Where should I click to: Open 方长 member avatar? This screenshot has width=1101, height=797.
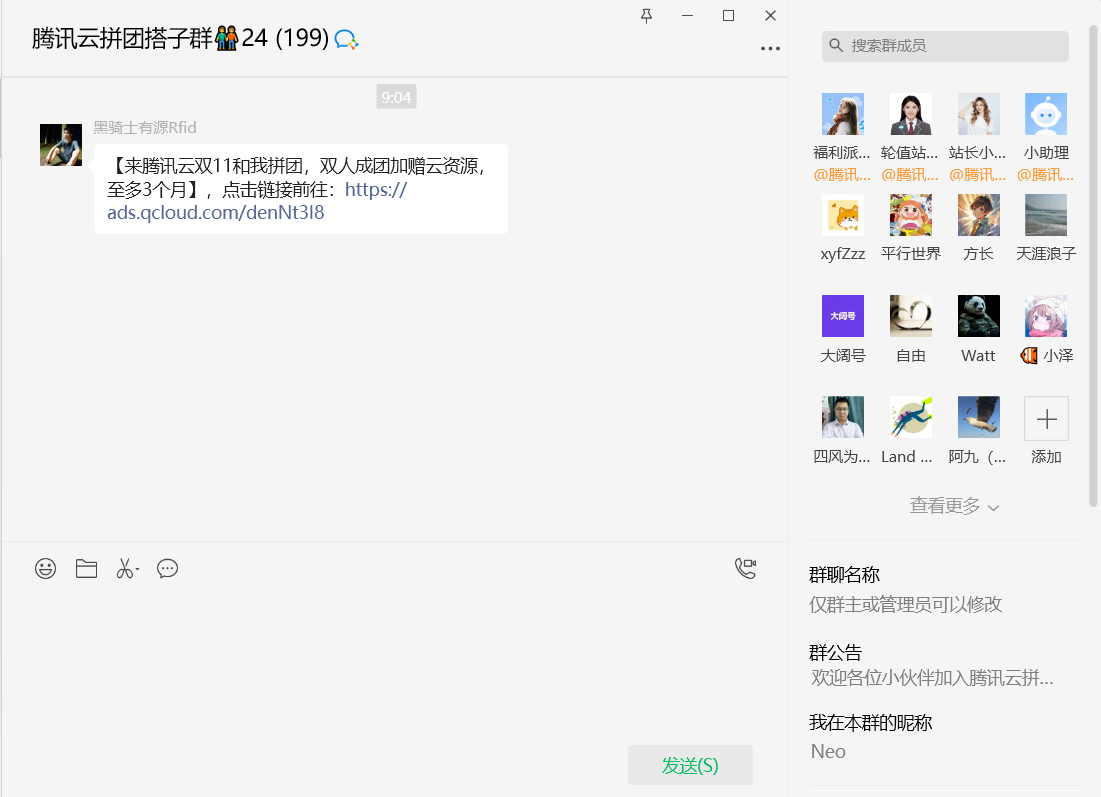pyautogui.click(x=978, y=215)
